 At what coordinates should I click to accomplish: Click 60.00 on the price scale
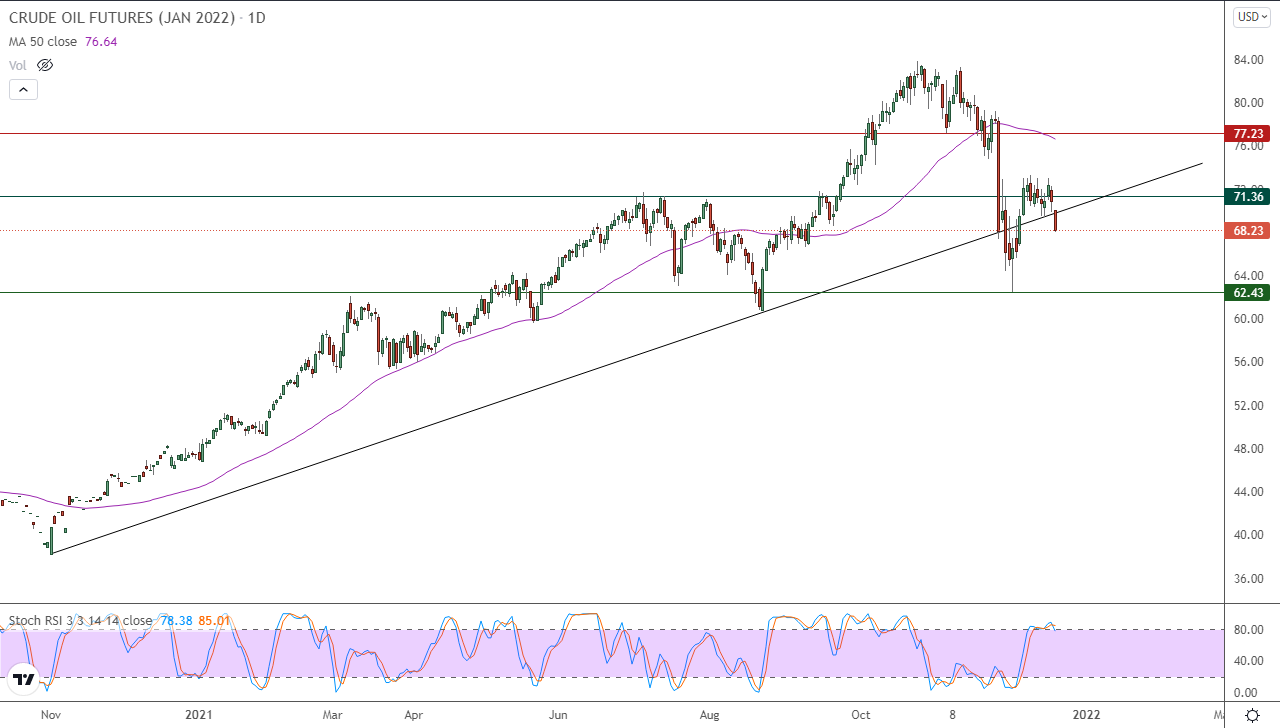click(x=1249, y=319)
